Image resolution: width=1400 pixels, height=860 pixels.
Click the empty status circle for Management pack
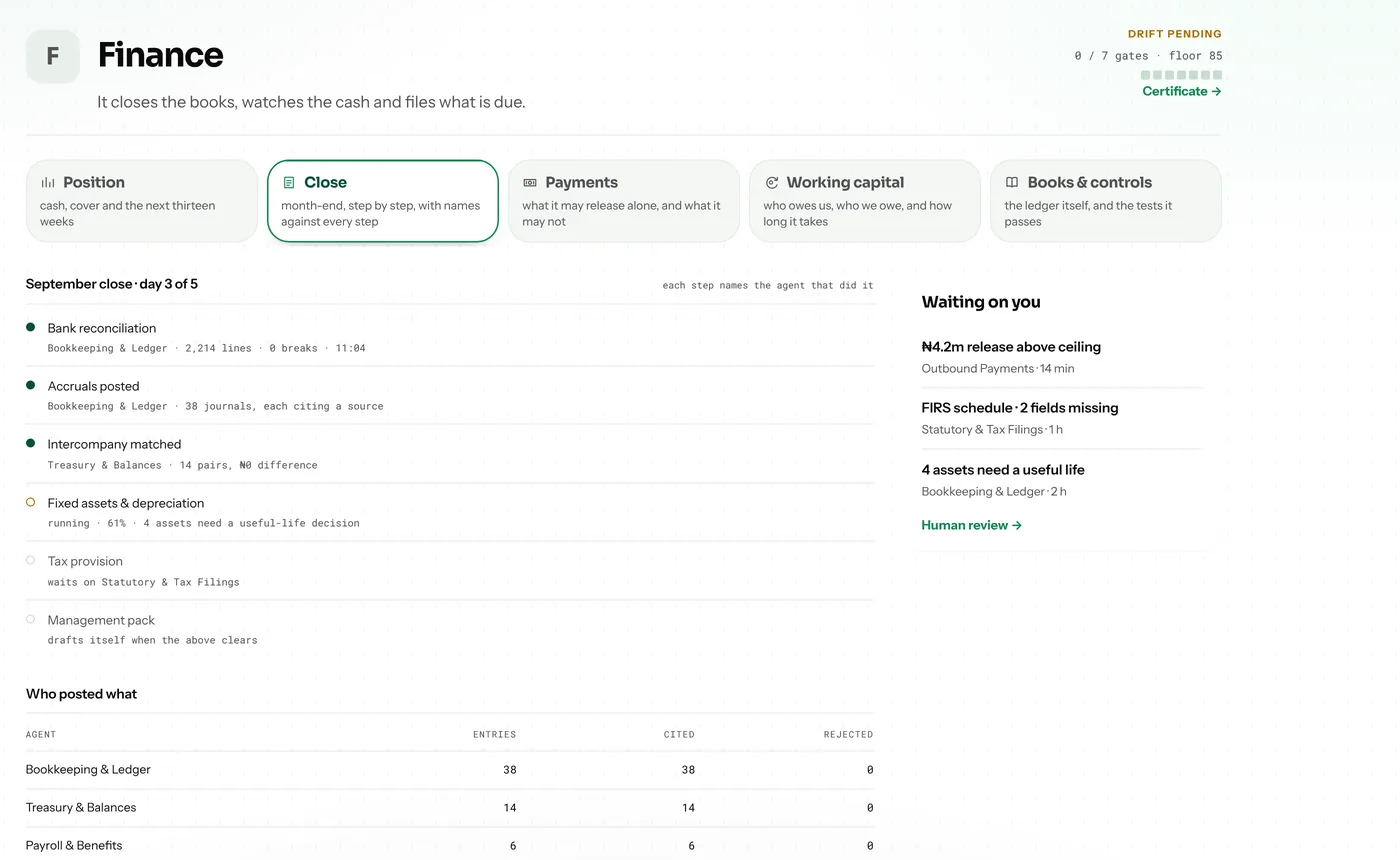point(31,619)
